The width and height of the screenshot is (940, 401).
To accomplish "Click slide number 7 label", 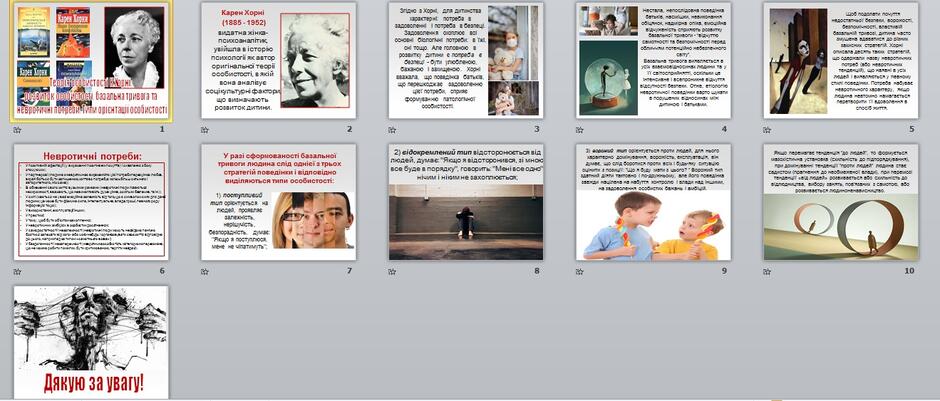I will pos(350,271).
